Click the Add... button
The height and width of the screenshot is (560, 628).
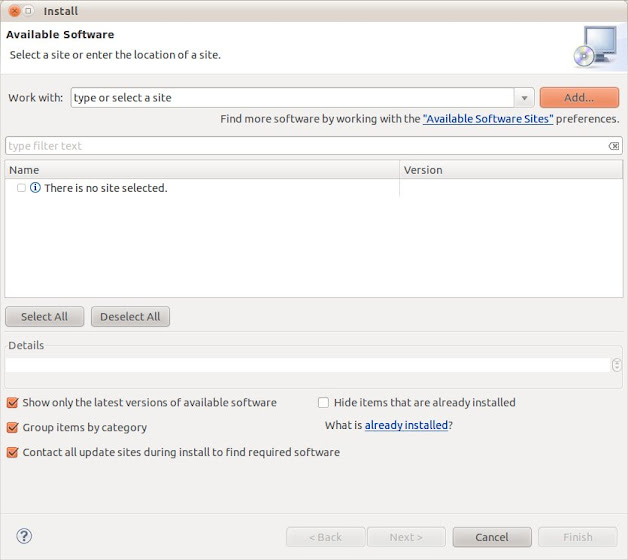tap(579, 97)
